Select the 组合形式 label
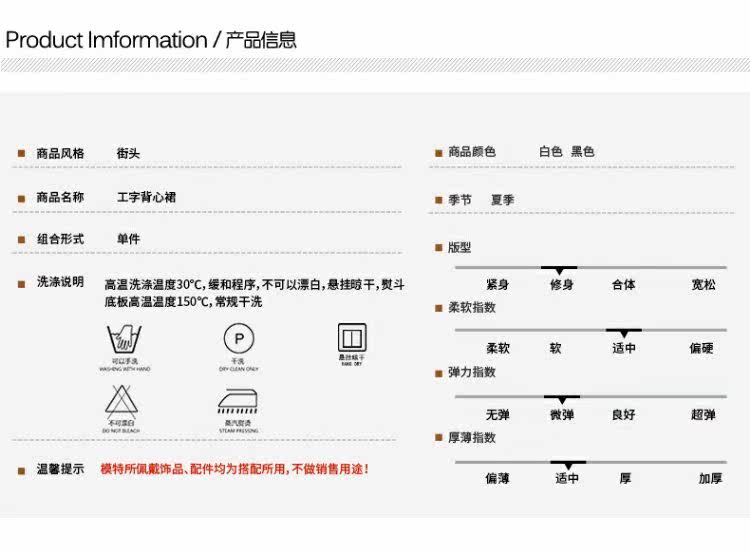 pyautogui.click(x=60, y=239)
